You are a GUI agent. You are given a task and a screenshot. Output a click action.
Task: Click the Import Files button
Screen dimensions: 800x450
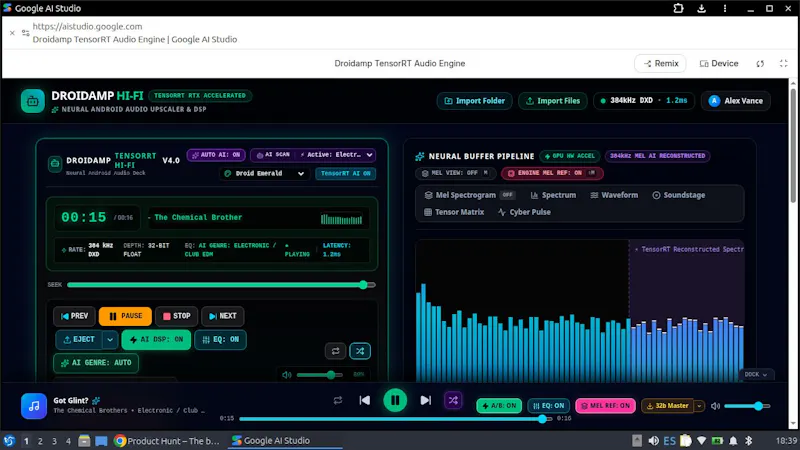553,101
